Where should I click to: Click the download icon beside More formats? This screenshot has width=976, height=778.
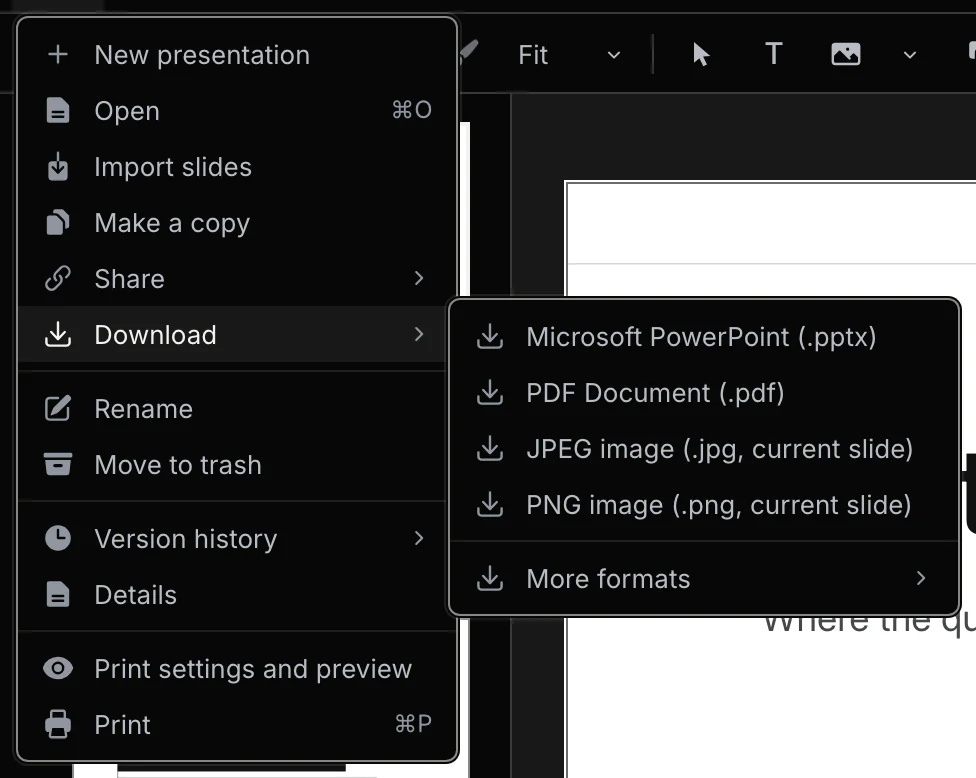[x=490, y=579]
